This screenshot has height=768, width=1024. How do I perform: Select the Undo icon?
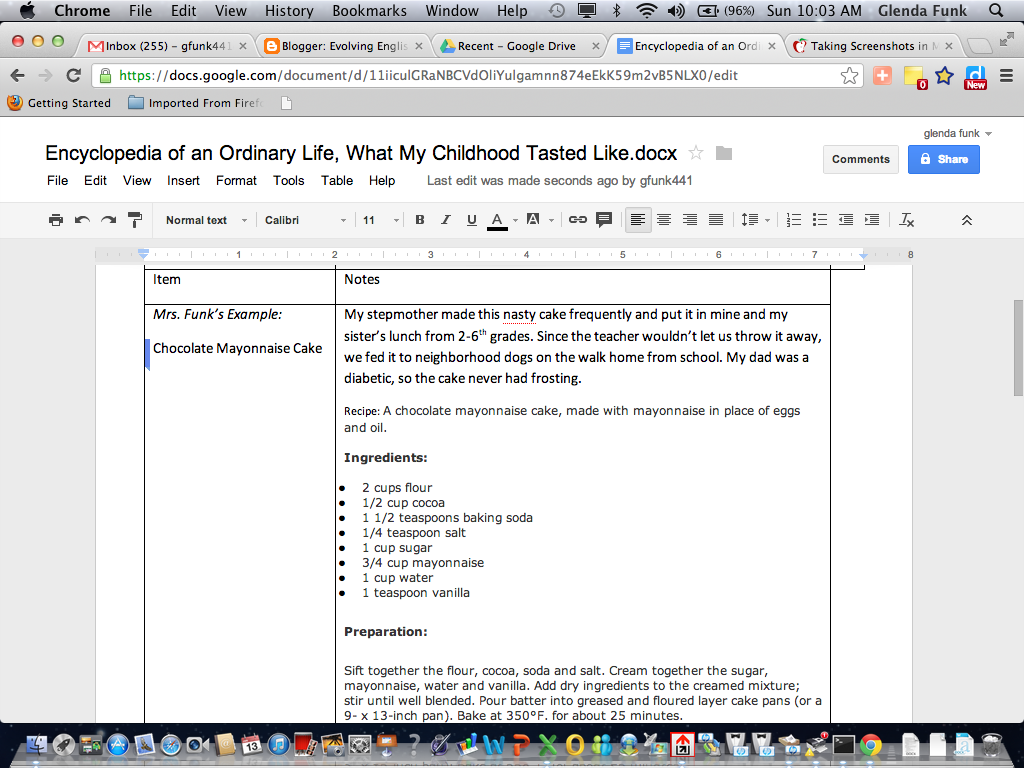[83, 219]
